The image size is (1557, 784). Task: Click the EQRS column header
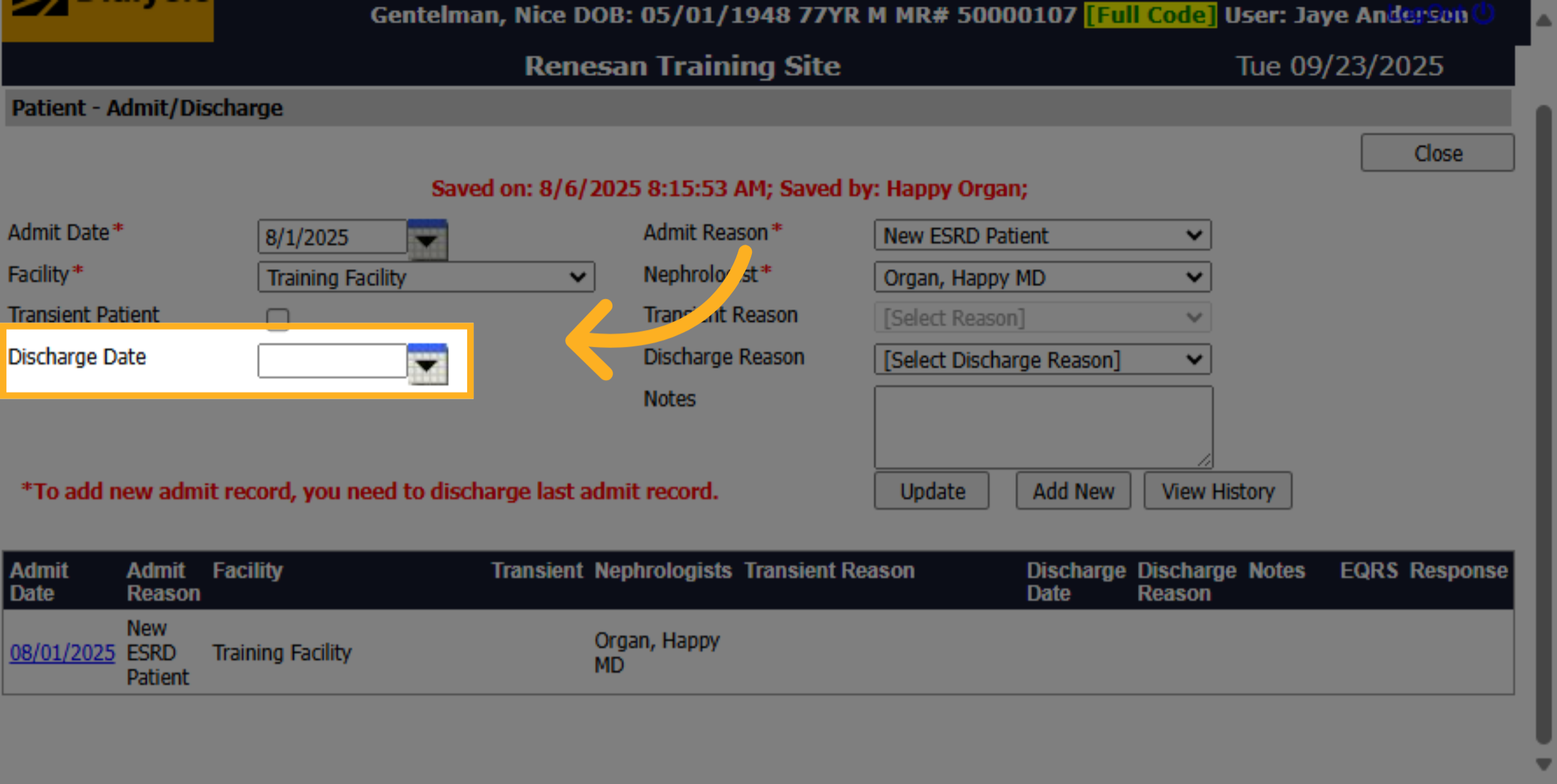point(1369,570)
